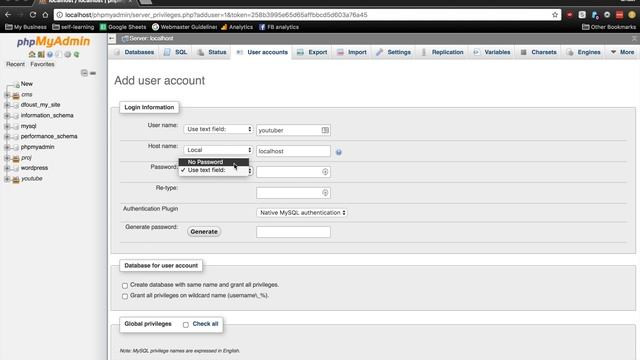Open the yellow profile avatar icon
Image resolution: width=640 pixels, height=360 pixels.
[632, 15]
